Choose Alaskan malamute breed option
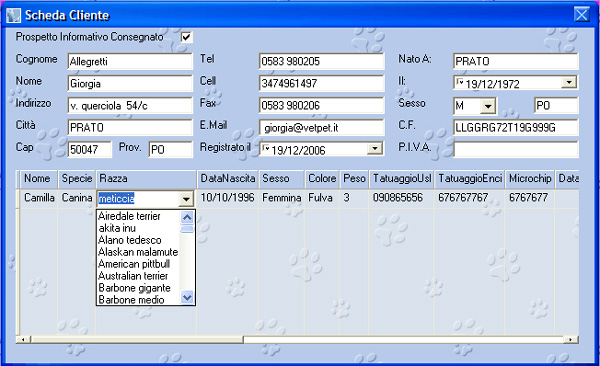This screenshot has height=366, width=600. click(138, 252)
